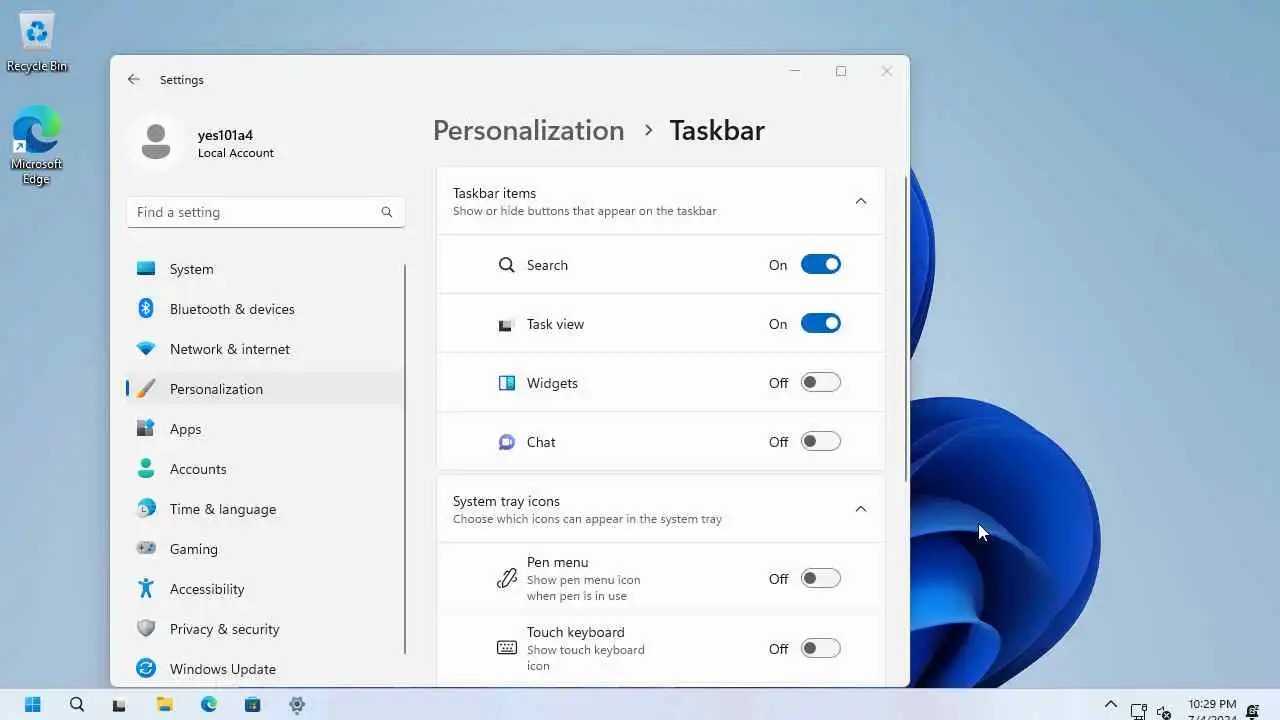Launch Microsoft Edge from the taskbar
The width and height of the screenshot is (1280, 720).
click(209, 704)
